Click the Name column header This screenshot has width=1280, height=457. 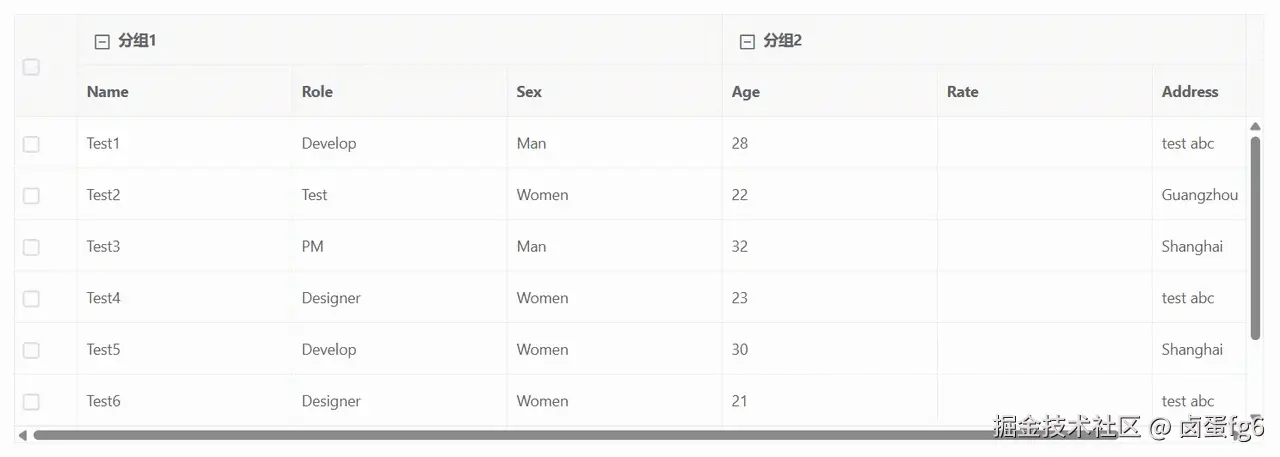click(x=108, y=92)
